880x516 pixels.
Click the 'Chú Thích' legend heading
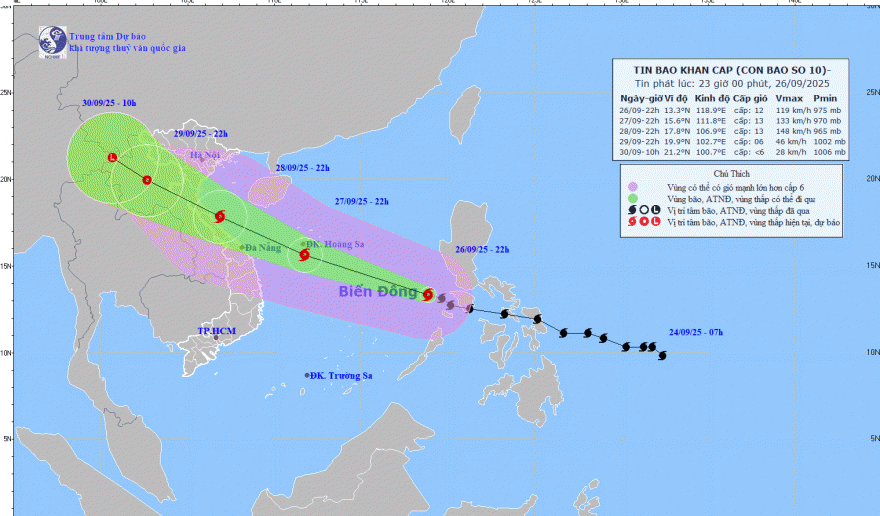point(731,174)
